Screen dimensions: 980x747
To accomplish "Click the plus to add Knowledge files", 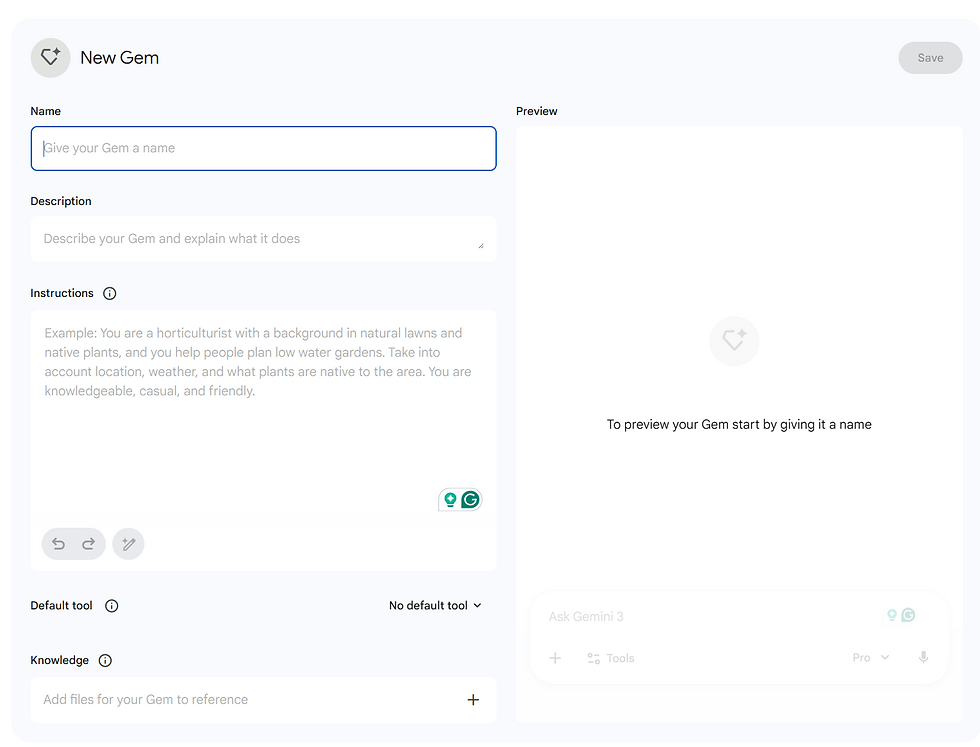I will 473,700.
